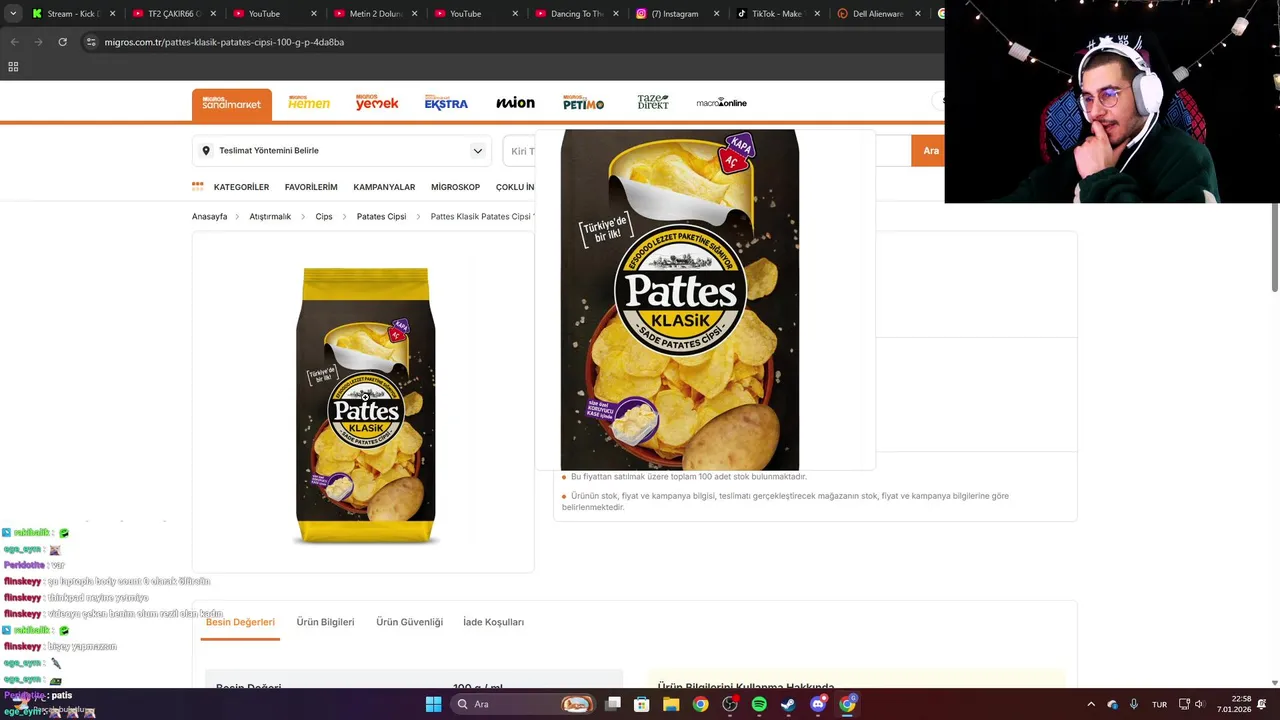This screenshot has width=1280, height=720.
Task: Switch to the Dancing To The YouTube tab
Action: click(577, 14)
